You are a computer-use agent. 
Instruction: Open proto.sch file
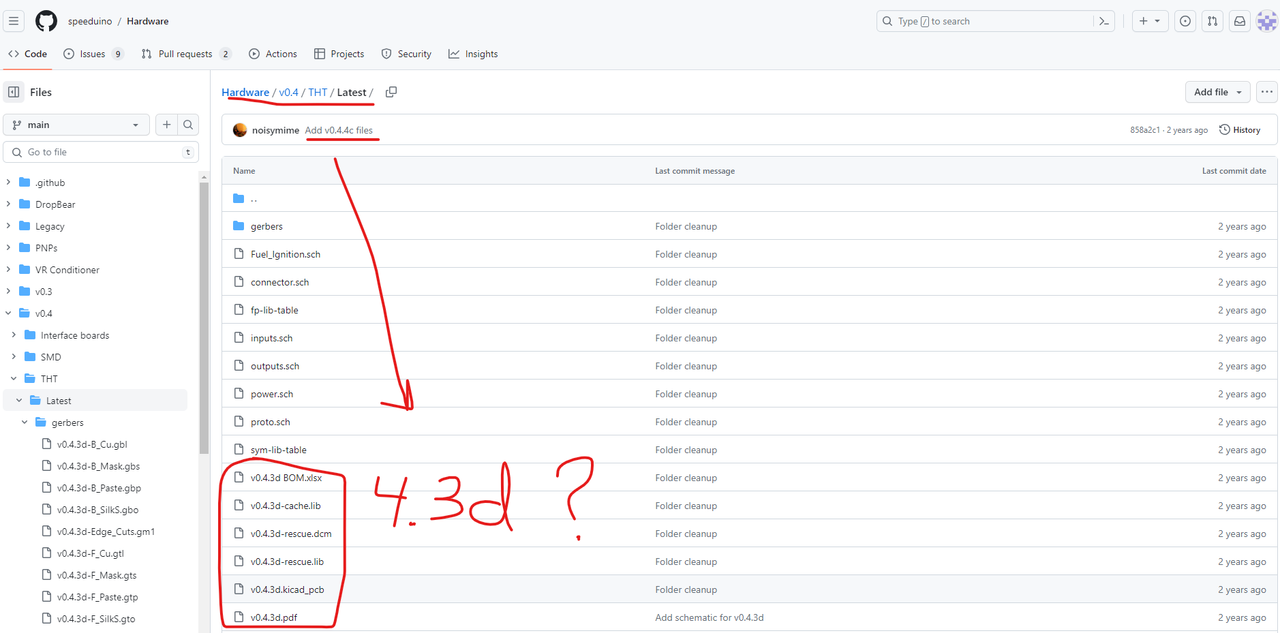[x=270, y=422]
